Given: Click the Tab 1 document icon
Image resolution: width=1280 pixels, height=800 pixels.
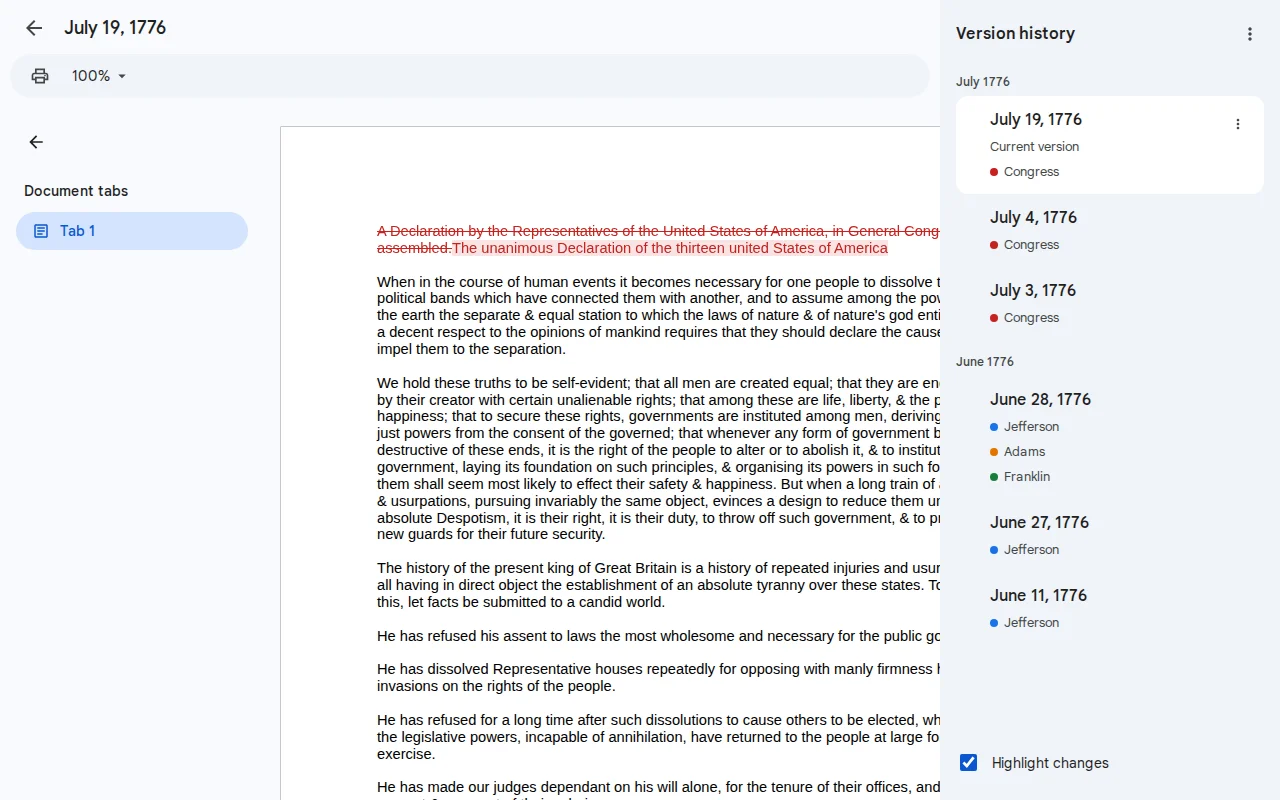Looking at the screenshot, I should 41,231.
